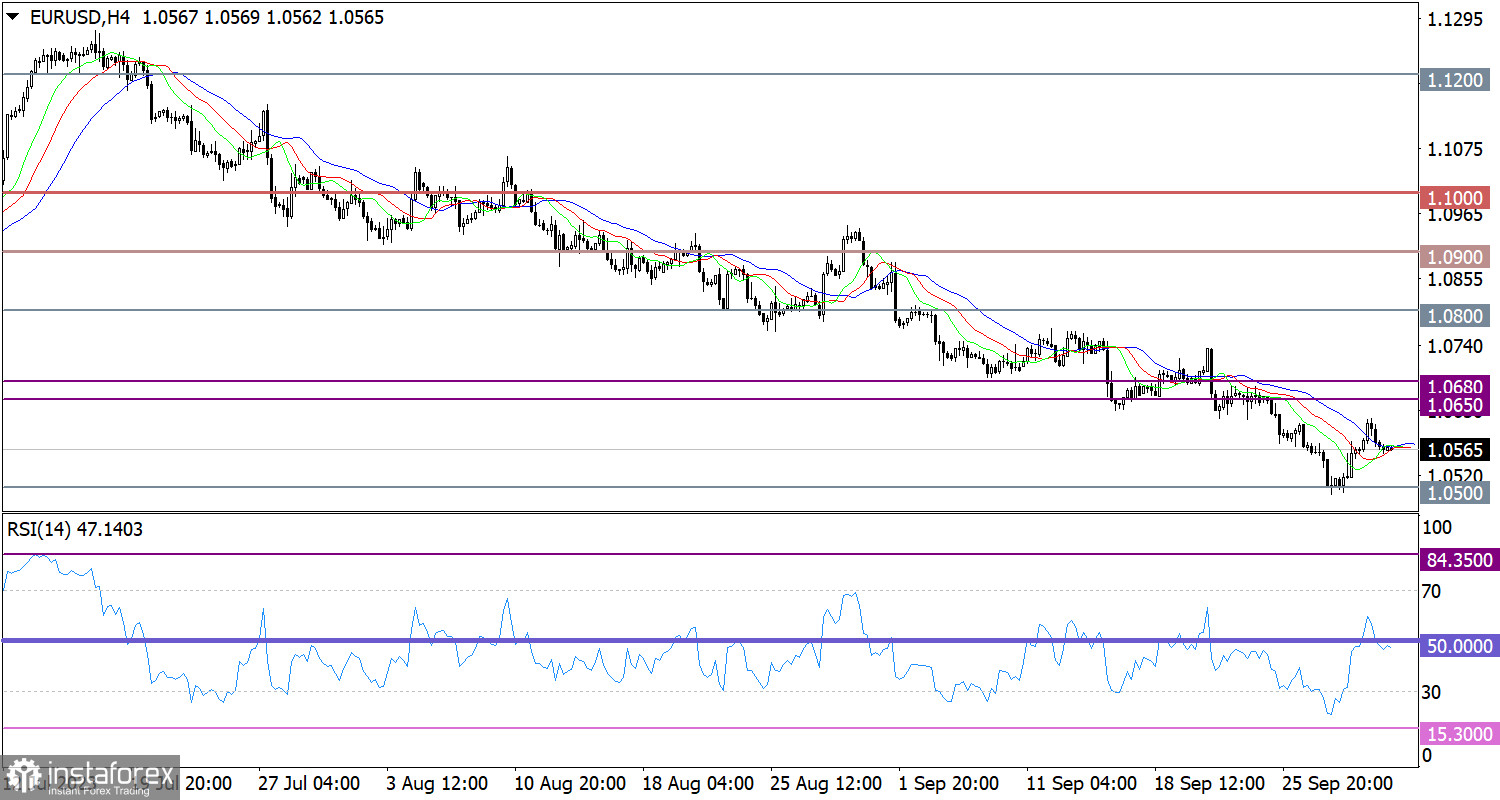
Task: Click the 25 Aug 12:00 time label
Action: point(825,782)
